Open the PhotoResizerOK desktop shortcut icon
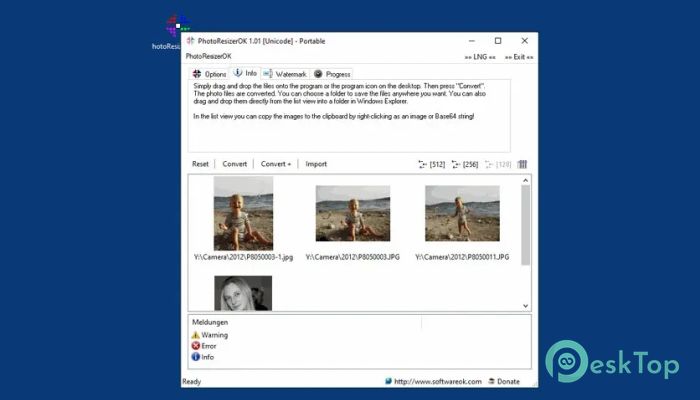The image size is (700, 400). (x=177, y=25)
